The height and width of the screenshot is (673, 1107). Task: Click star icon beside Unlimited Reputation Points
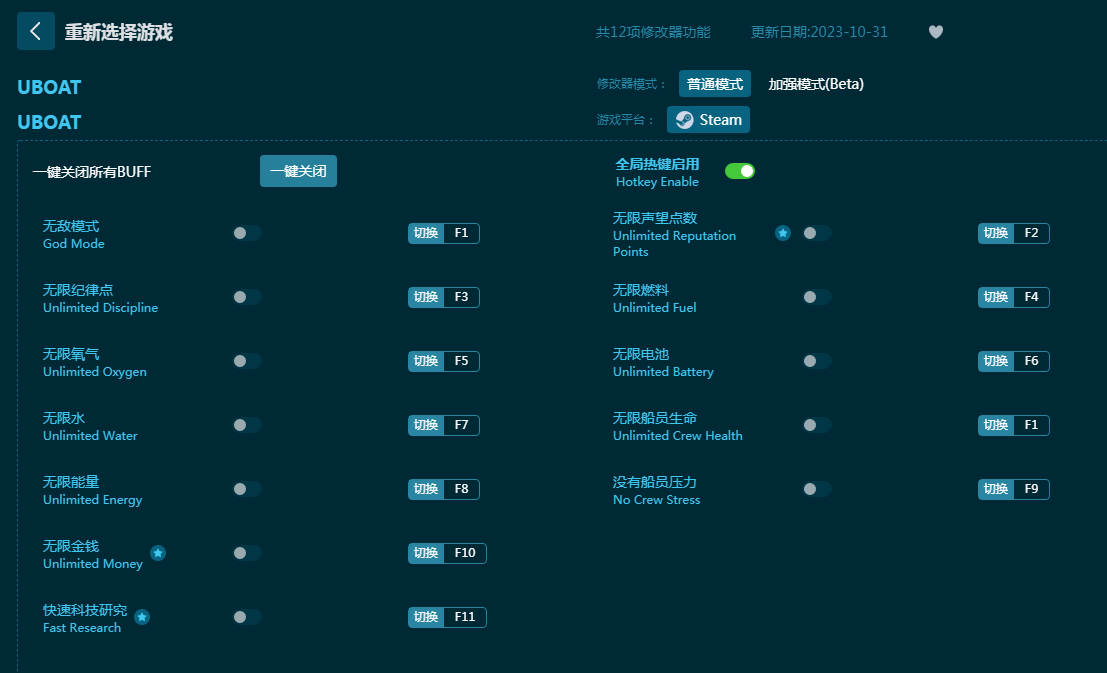[783, 233]
